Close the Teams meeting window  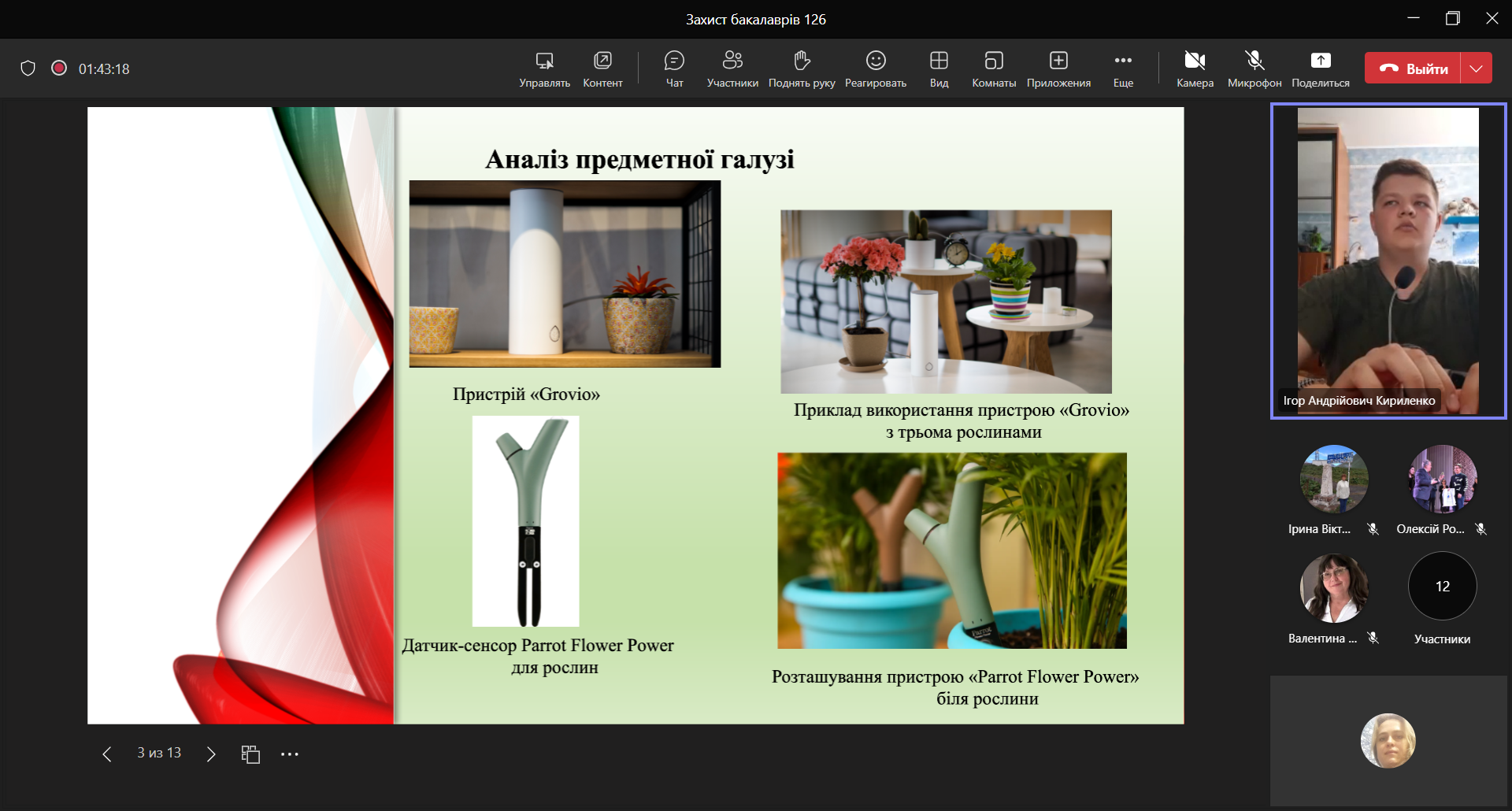tap(1492, 18)
